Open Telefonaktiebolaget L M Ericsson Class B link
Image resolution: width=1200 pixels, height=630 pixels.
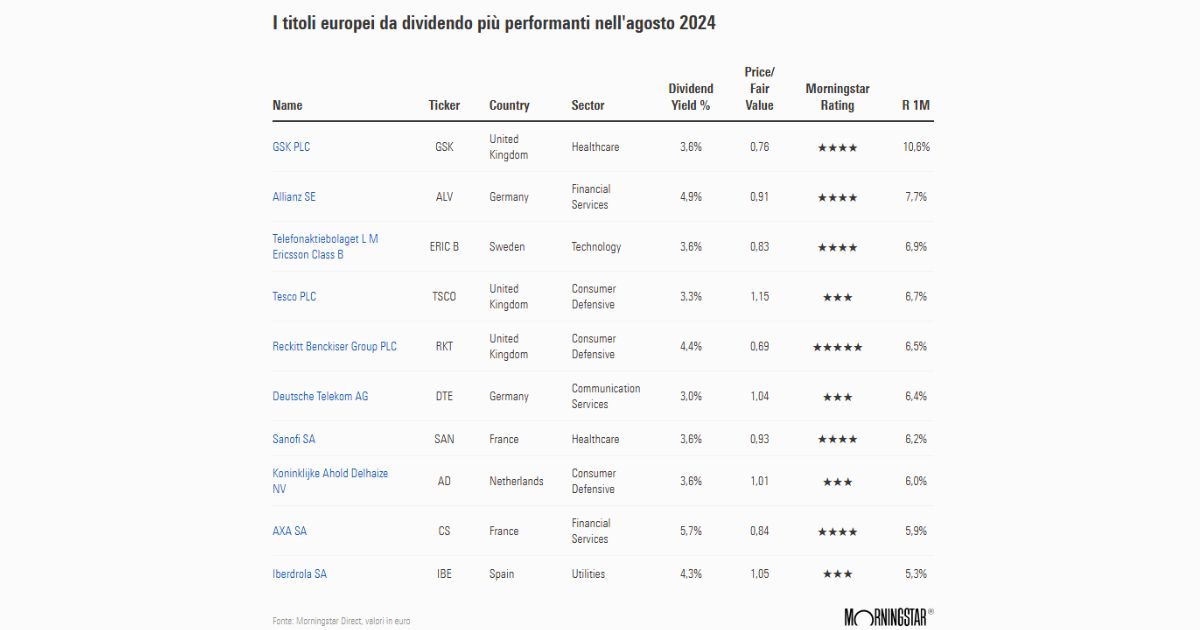pos(325,247)
